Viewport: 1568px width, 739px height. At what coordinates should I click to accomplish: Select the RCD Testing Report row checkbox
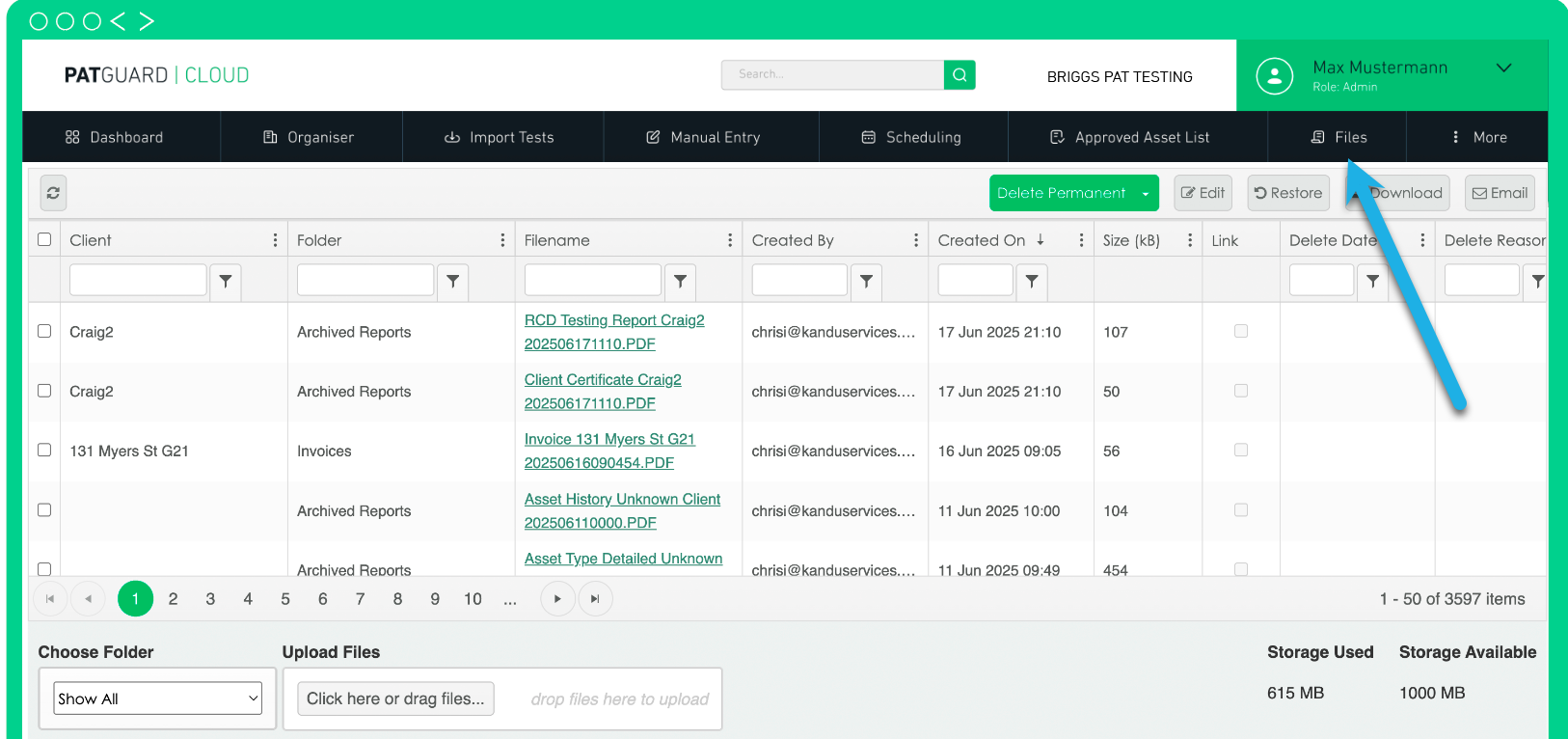pyautogui.click(x=44, y=331)
